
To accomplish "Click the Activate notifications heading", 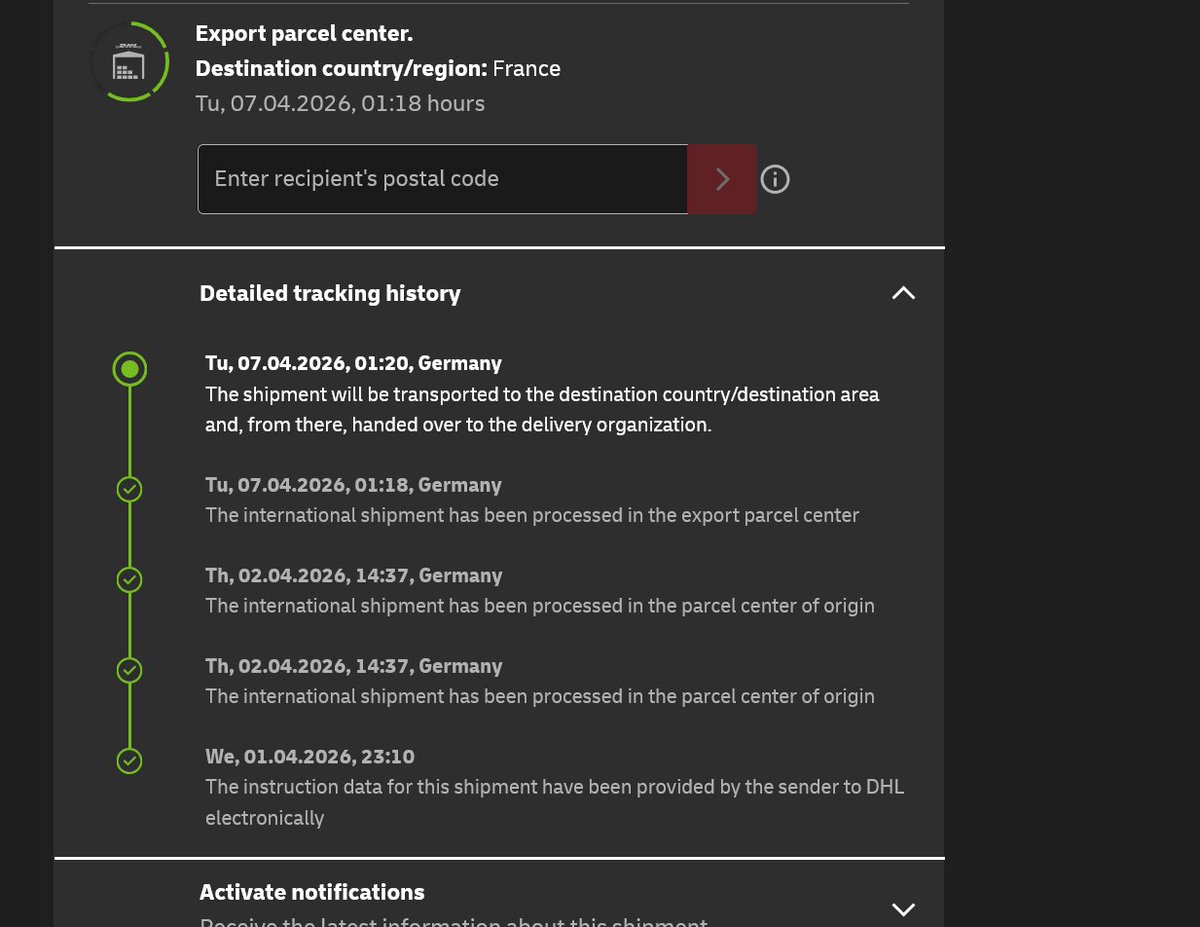I will click(x=312, y=892).
